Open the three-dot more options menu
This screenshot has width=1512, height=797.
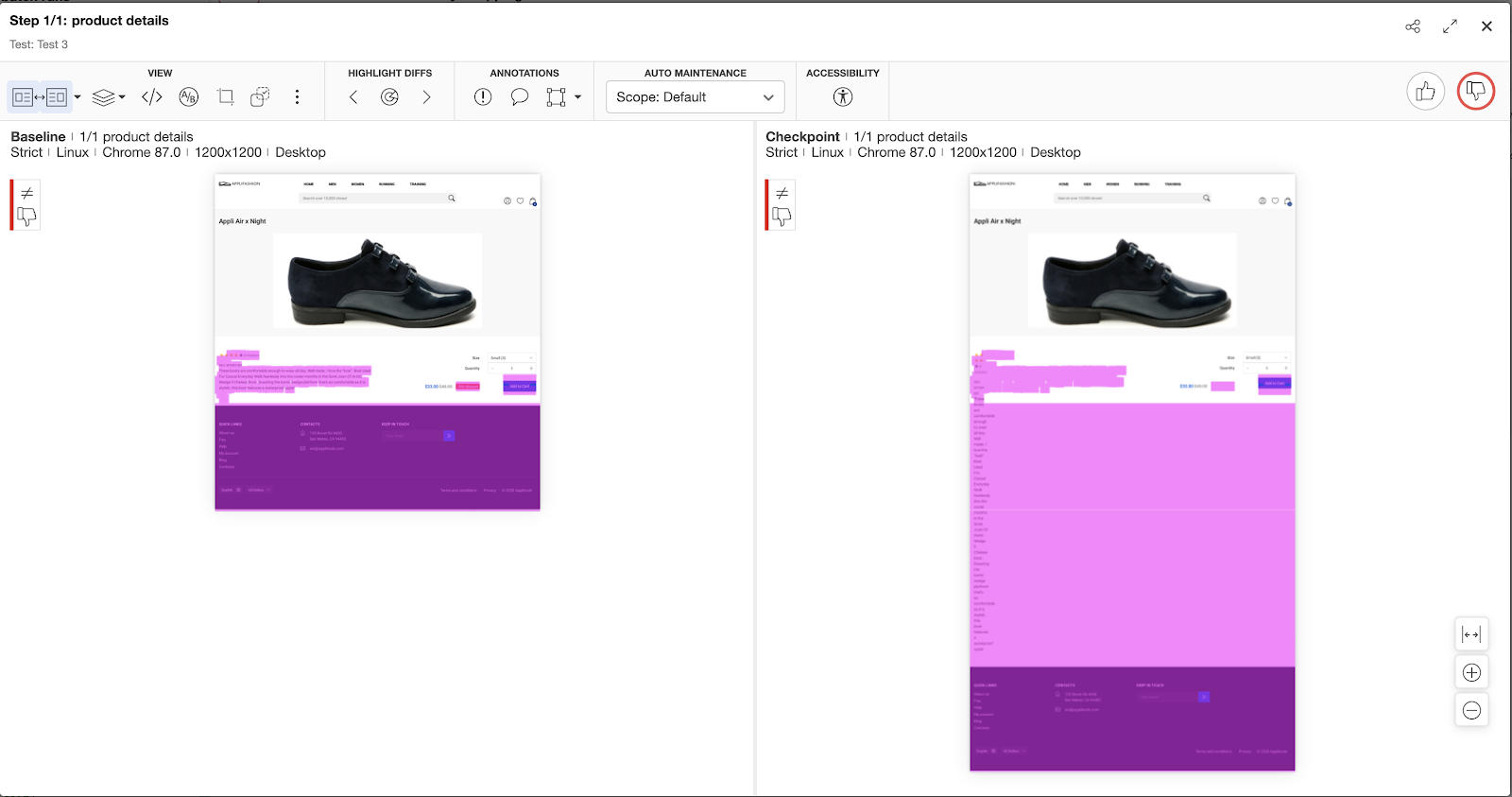coord(297,96)
